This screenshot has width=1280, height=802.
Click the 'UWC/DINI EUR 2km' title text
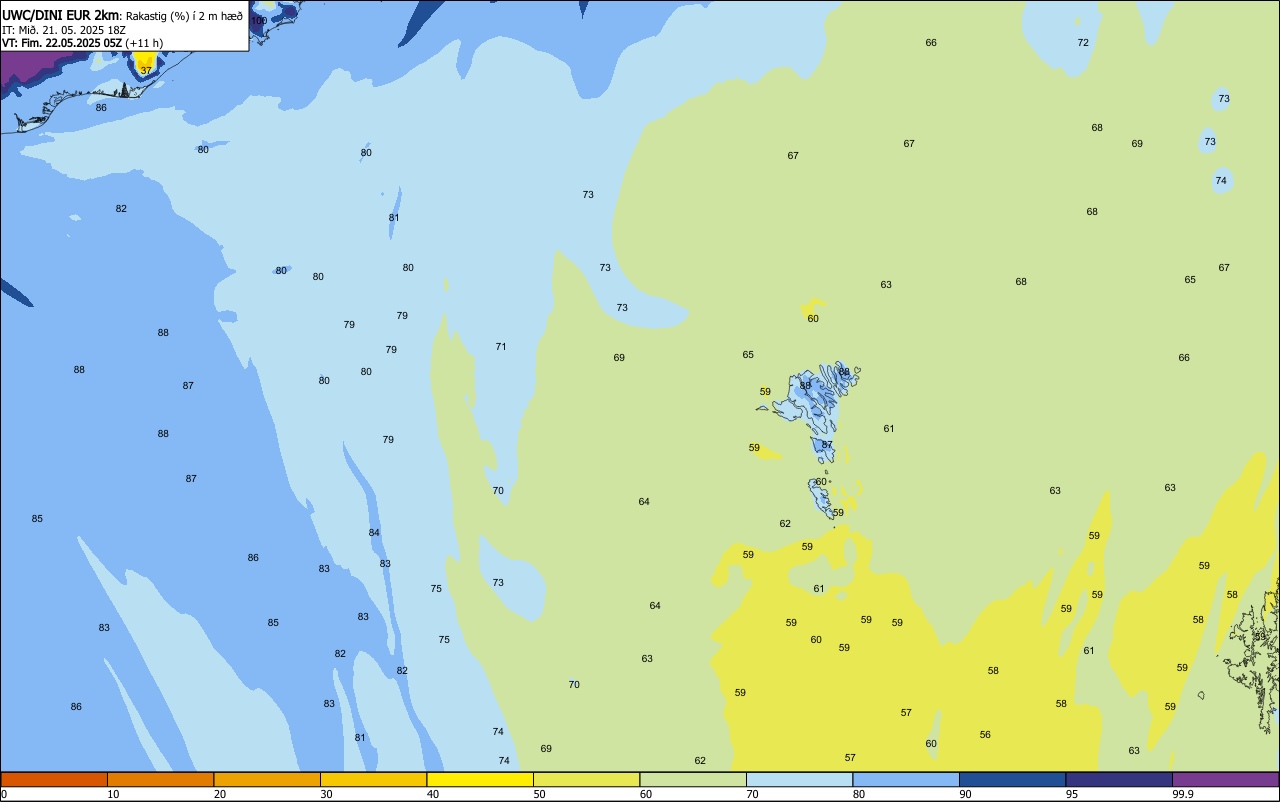click(60, 15)
